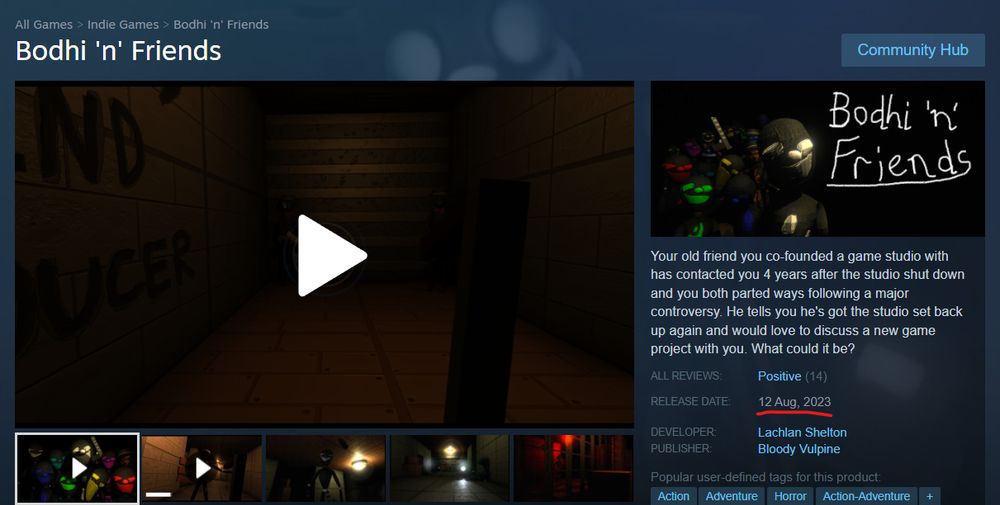This screenshot has height=505, width=1000.
Task: Click the ALL REVIEWS label
Action: click(686, 376)
